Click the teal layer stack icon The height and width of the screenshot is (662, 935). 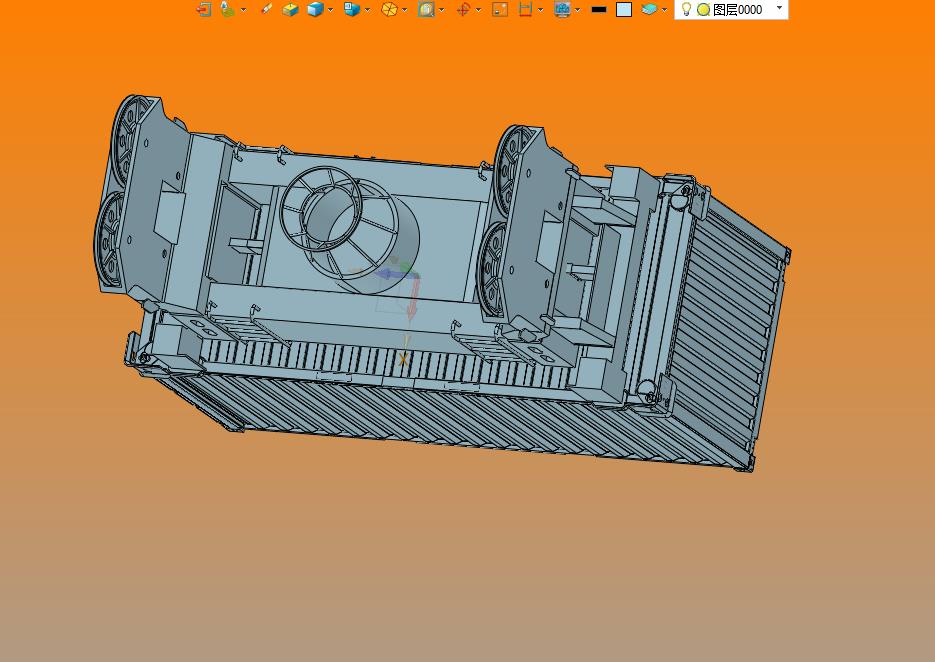649,10
